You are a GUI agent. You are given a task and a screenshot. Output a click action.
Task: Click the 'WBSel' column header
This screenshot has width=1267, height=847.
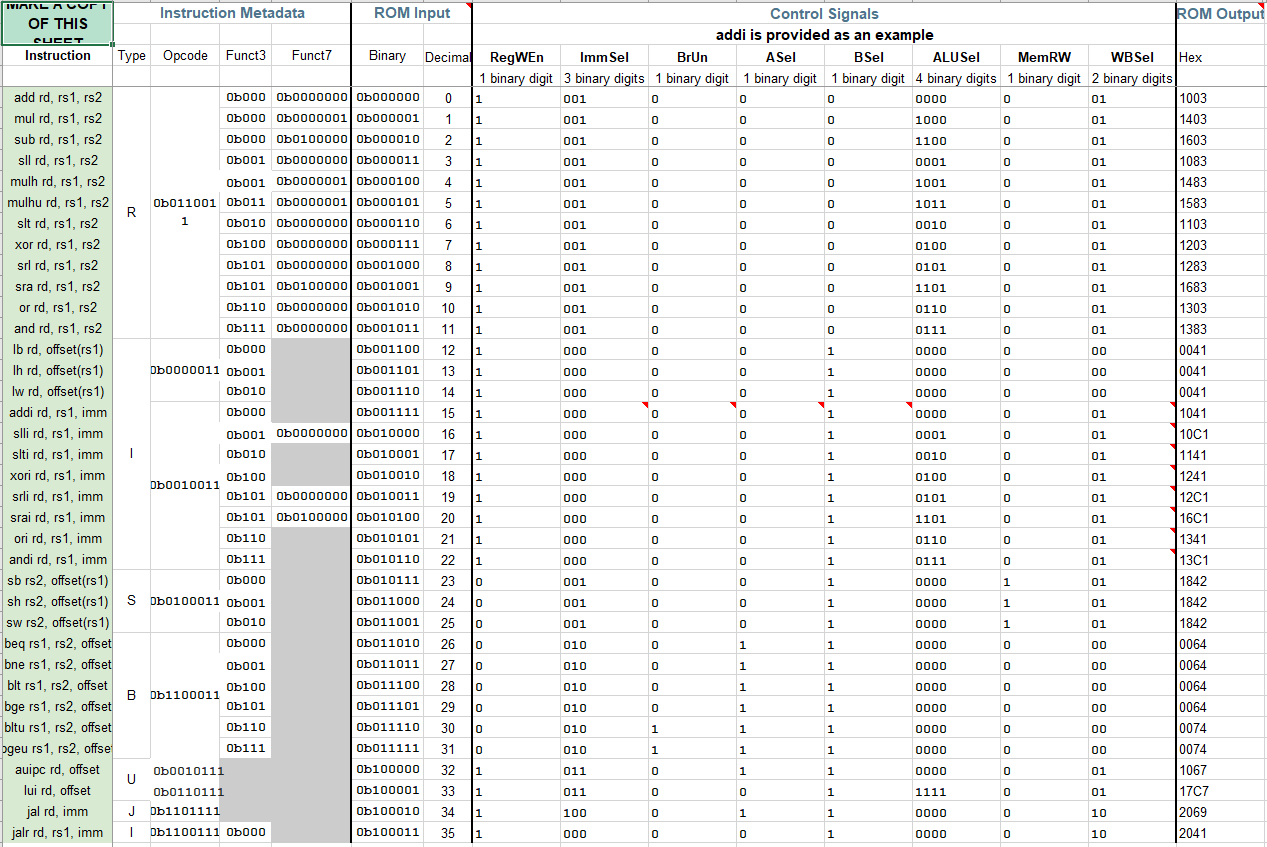[x=1132, y=57]
